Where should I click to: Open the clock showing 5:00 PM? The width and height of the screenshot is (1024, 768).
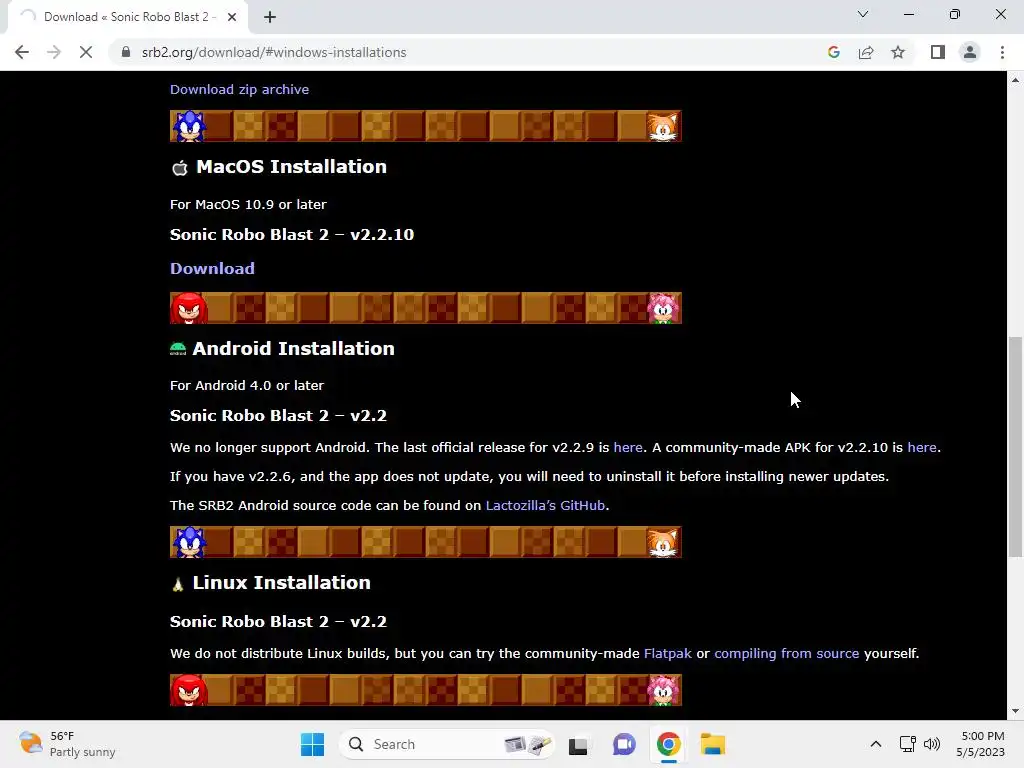tap(980, 744)
